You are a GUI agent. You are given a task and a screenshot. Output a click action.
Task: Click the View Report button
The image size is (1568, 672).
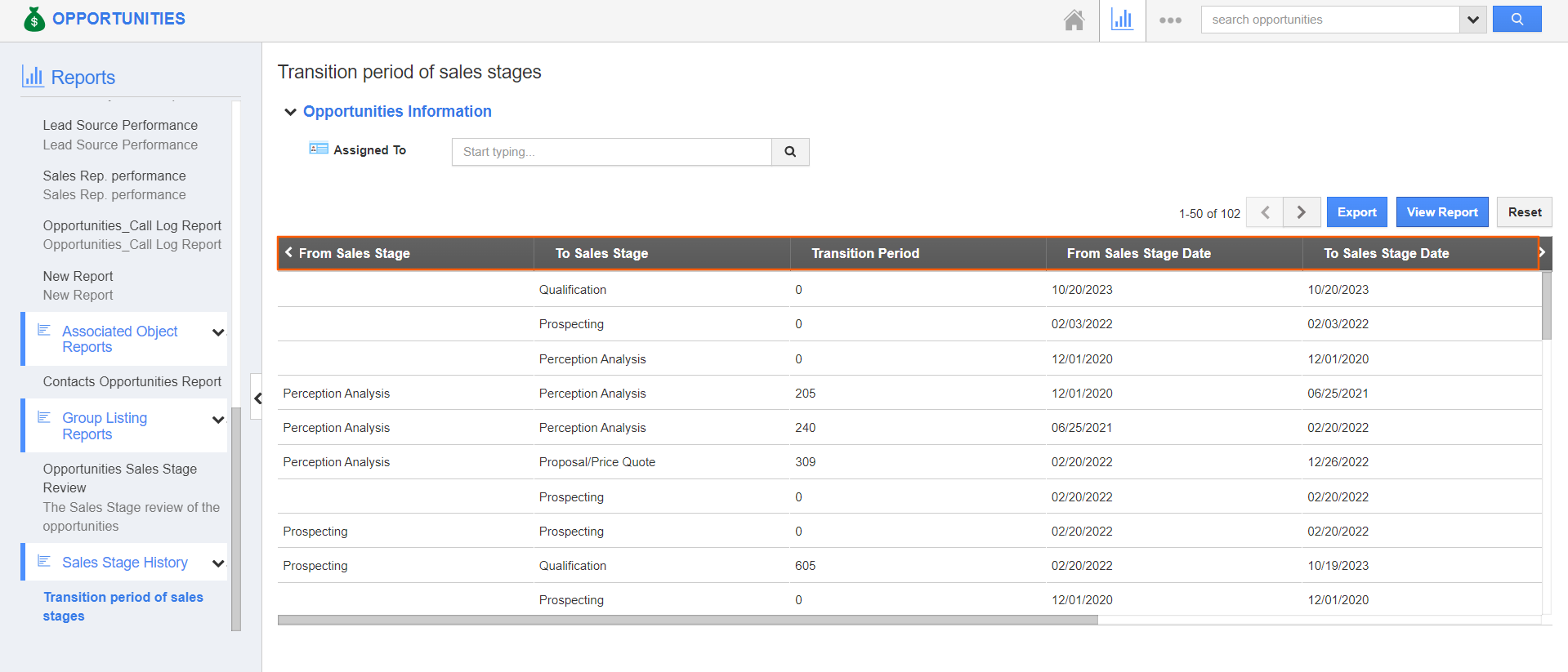(1441, 212)
